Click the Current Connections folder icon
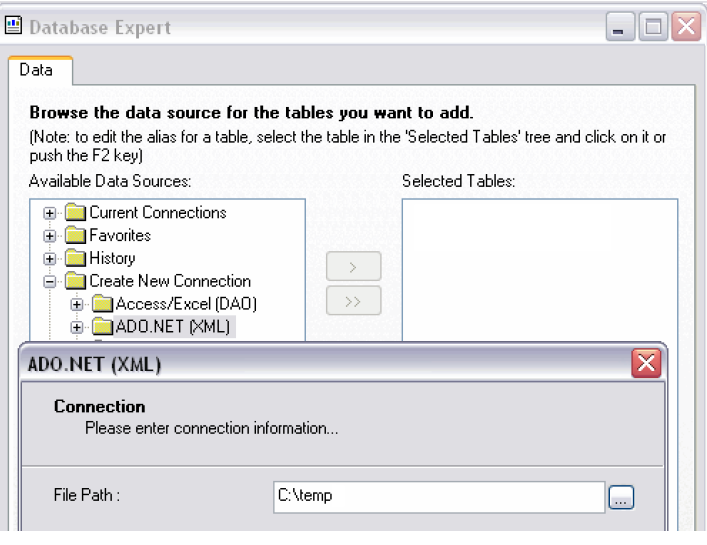Screen dimensions: 707x545 click(75, 213)
